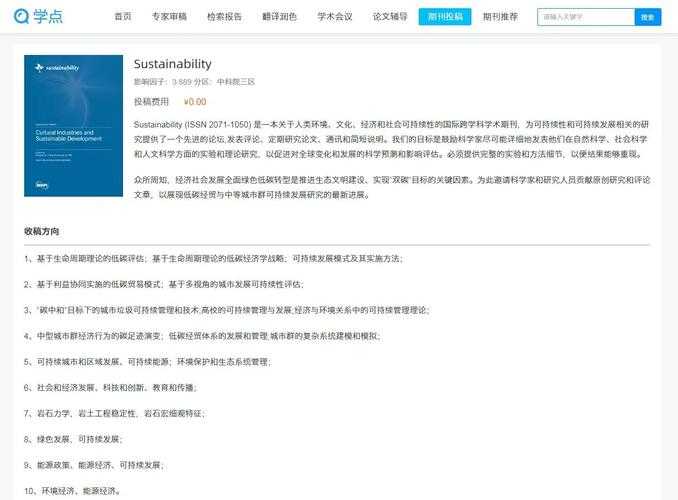This screenshot has width=678, height=500.
Task: Click the 投稿费用 label
Action: tap(151, 102)
